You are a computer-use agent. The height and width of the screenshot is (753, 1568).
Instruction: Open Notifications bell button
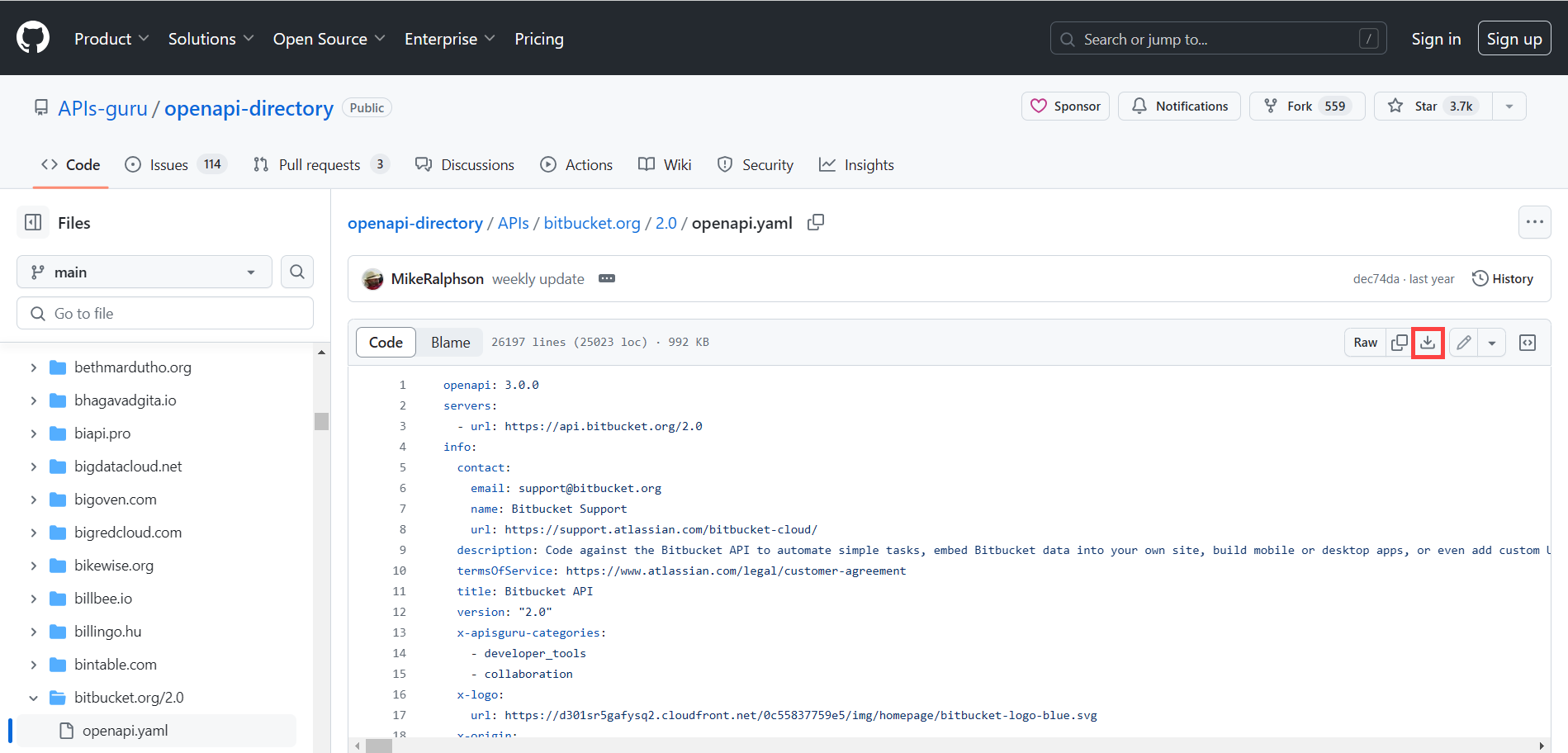(1179, 107)
